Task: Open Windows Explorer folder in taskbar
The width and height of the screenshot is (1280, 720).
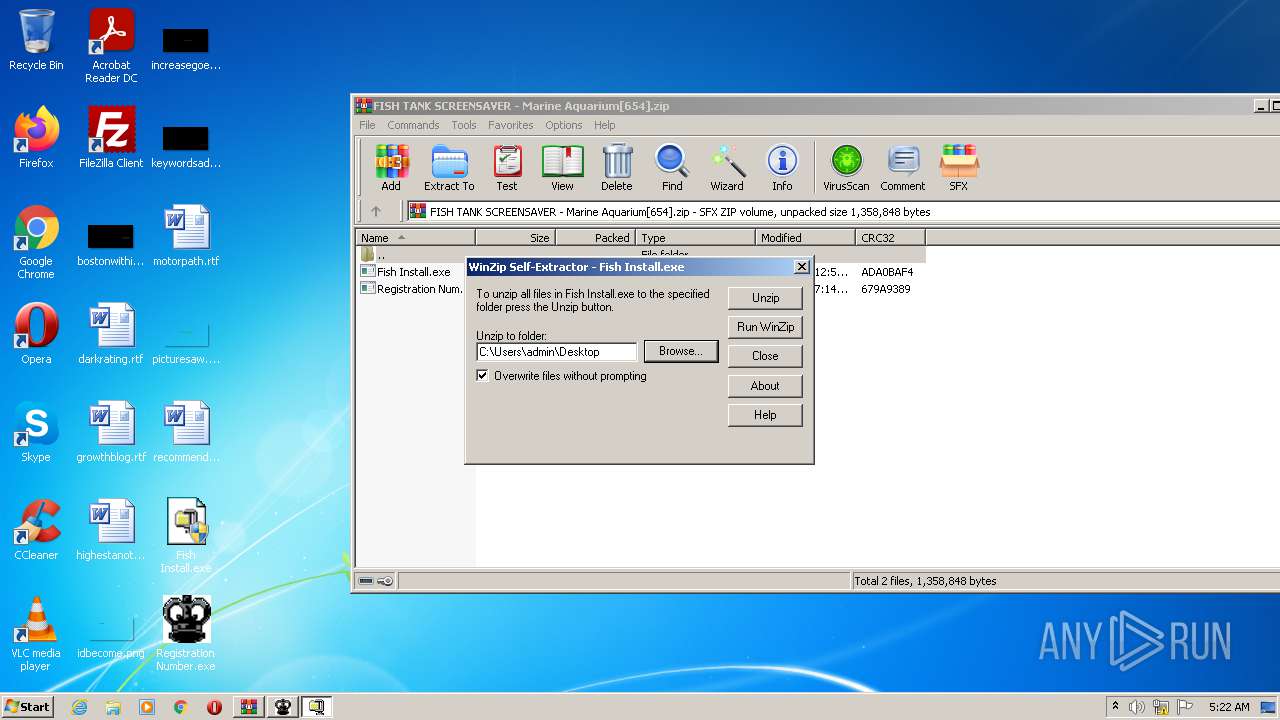Action: [113, 707]
